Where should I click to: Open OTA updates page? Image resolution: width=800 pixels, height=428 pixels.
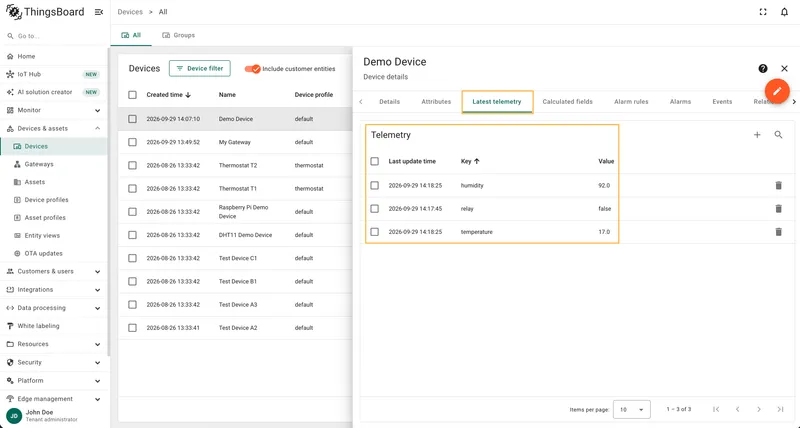[54, 253]
